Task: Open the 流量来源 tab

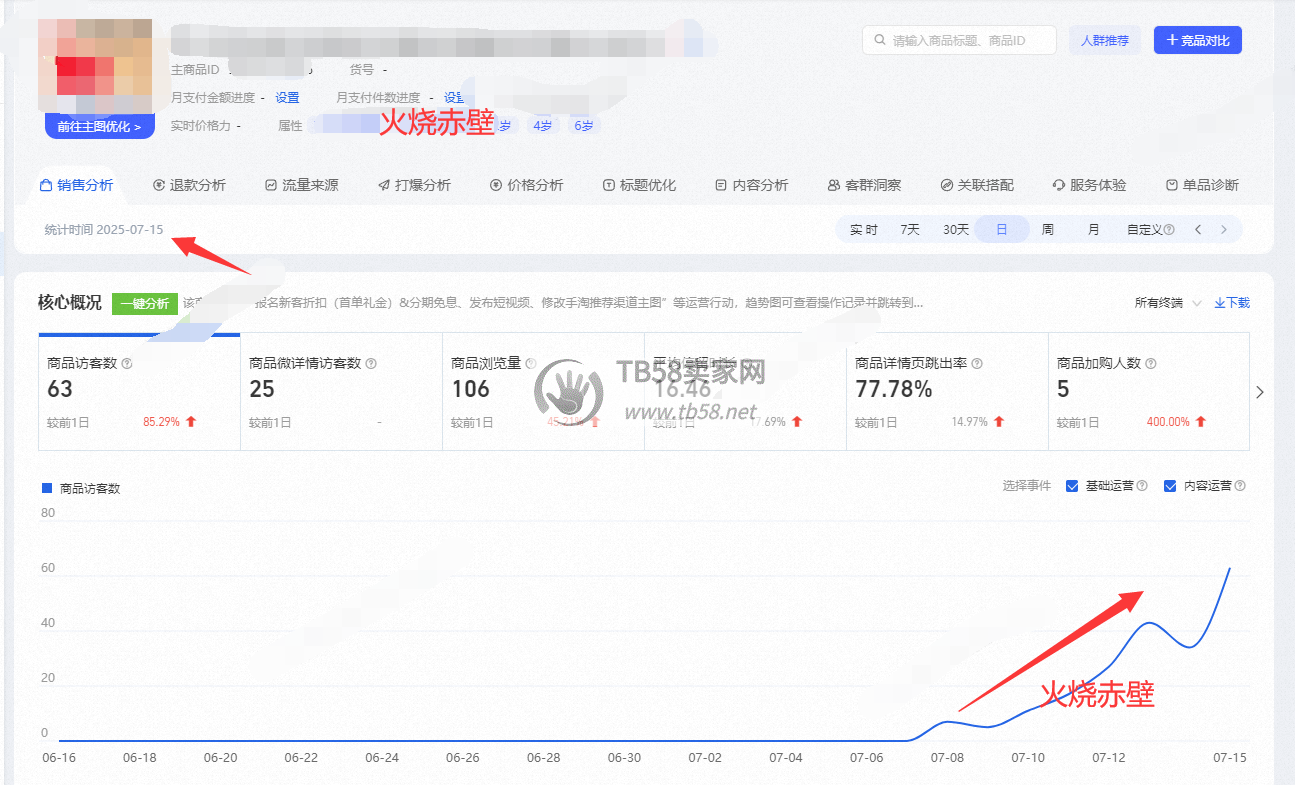Action: 301,185
